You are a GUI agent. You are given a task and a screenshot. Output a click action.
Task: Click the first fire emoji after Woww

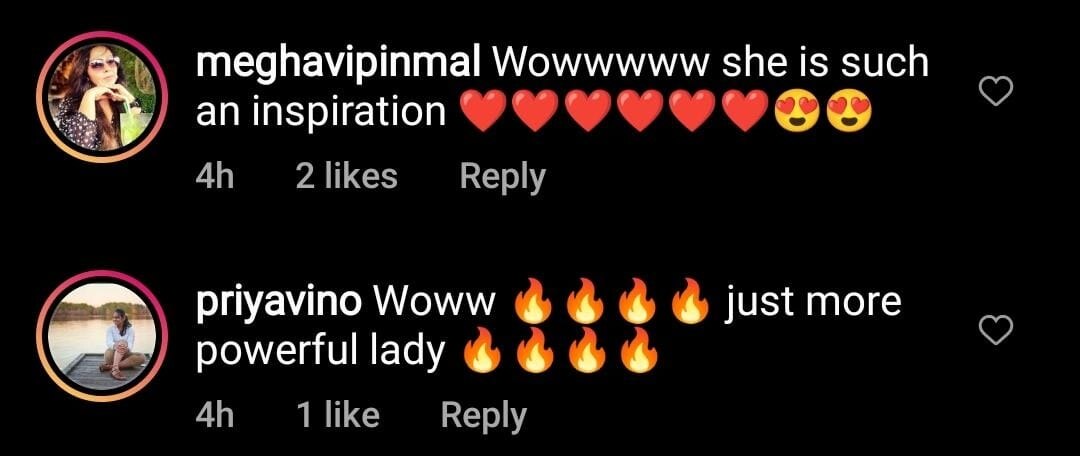pos(532,301)
